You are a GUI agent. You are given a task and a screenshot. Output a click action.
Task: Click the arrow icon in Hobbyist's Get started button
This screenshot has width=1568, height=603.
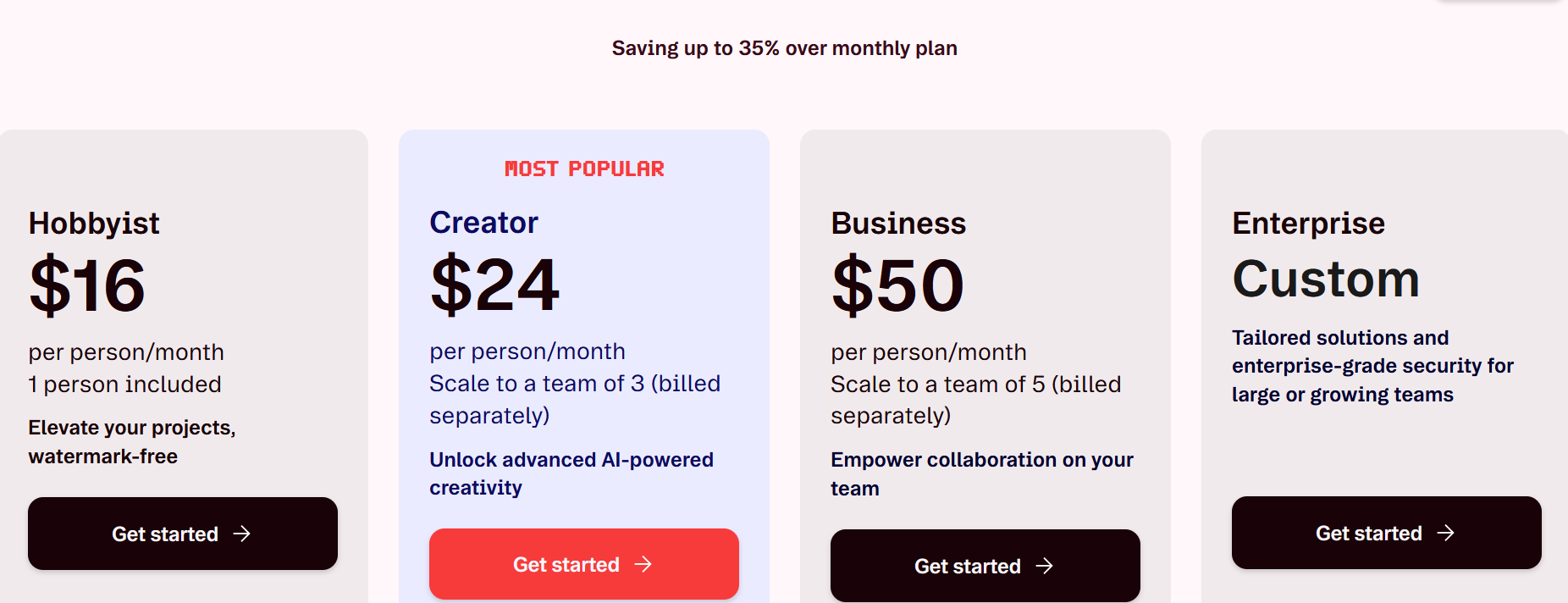[x=242, y=534]
